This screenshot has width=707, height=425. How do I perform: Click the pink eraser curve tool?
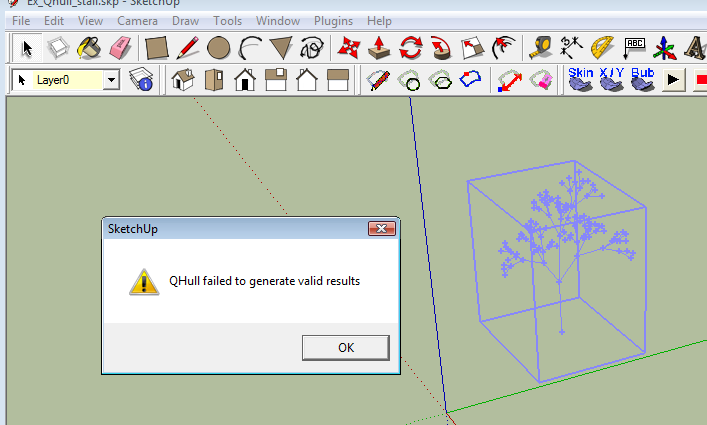point(541,80)
